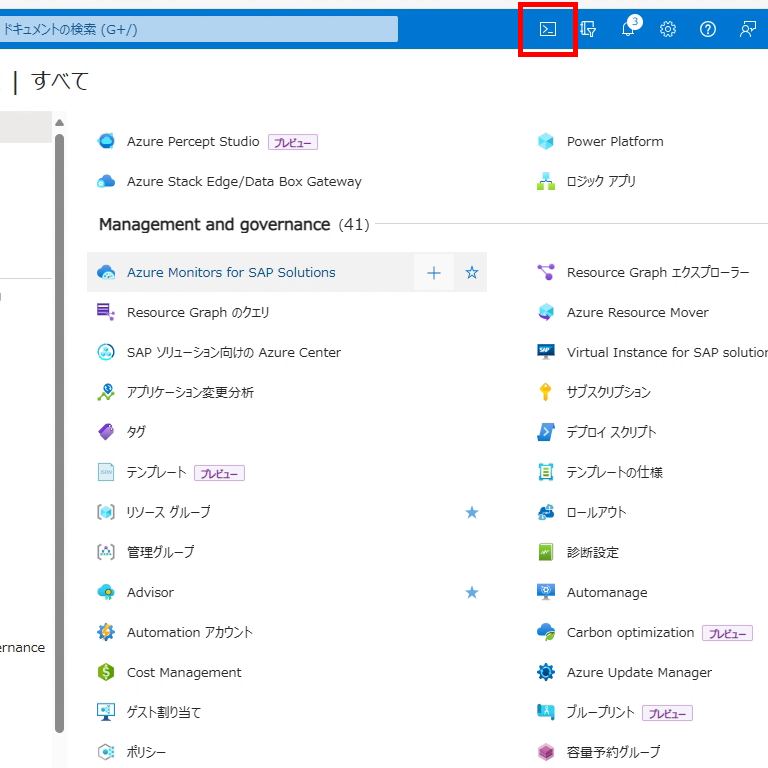768x768 pixels.
Task: Open the portal settings gear
Action: coord(668,29)
